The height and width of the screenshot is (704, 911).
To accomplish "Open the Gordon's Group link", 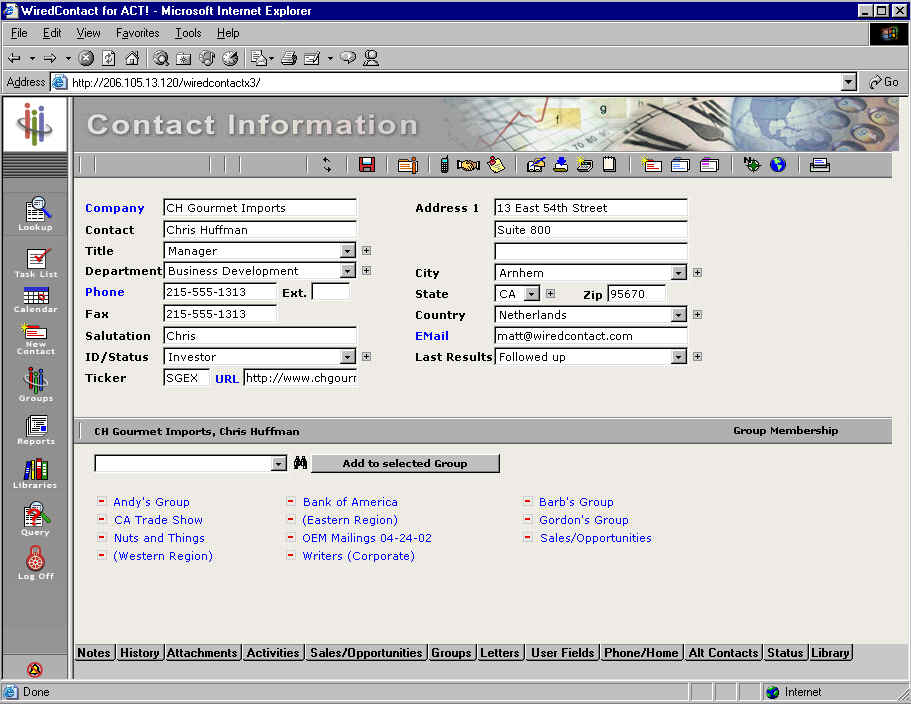I will pyautogui.click(x=584, y=520).
